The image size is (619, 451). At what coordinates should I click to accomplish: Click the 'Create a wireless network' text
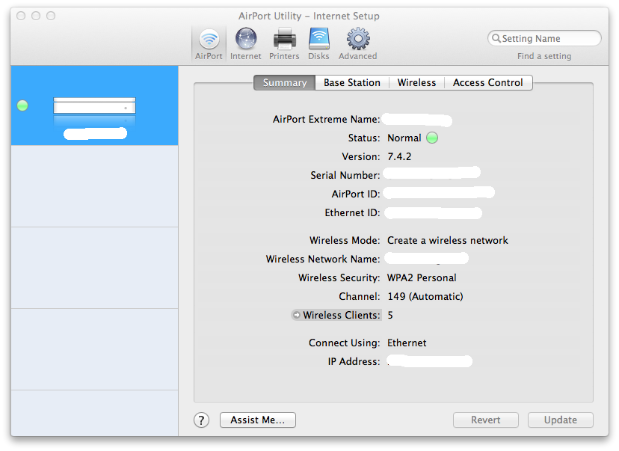[x=448, y=240]
